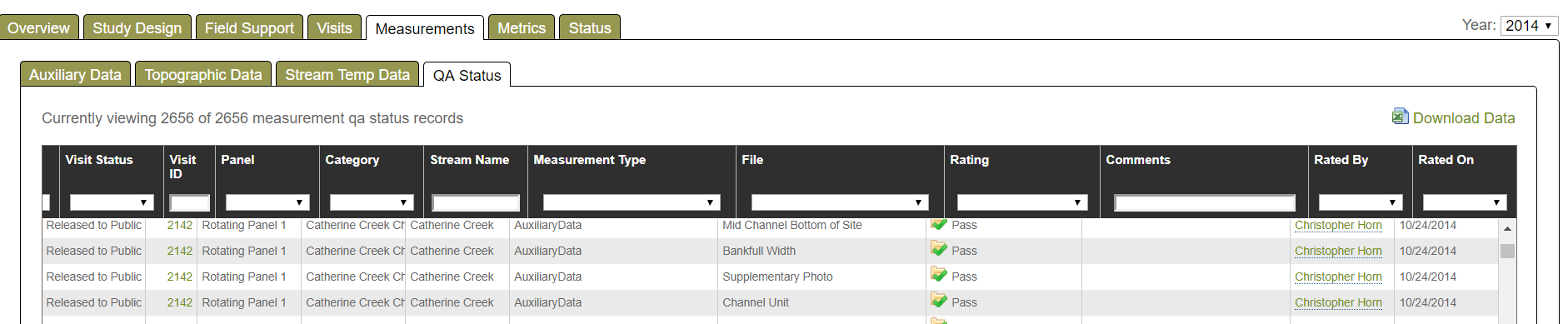
Task: Click the Excel icon beside Download Data
Action: [1400, 117]
